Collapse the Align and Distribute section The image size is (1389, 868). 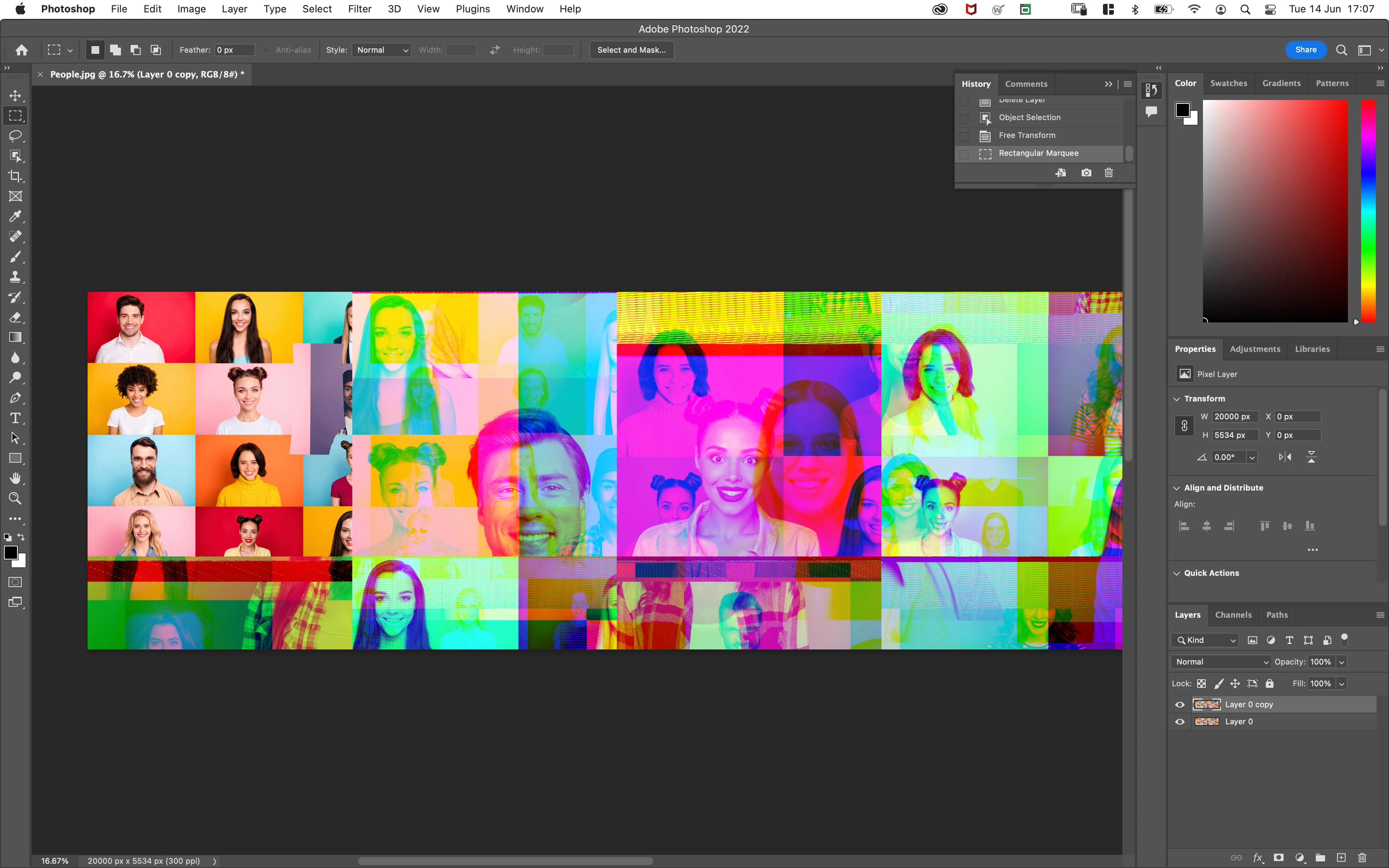click(x=1177, y=488)
